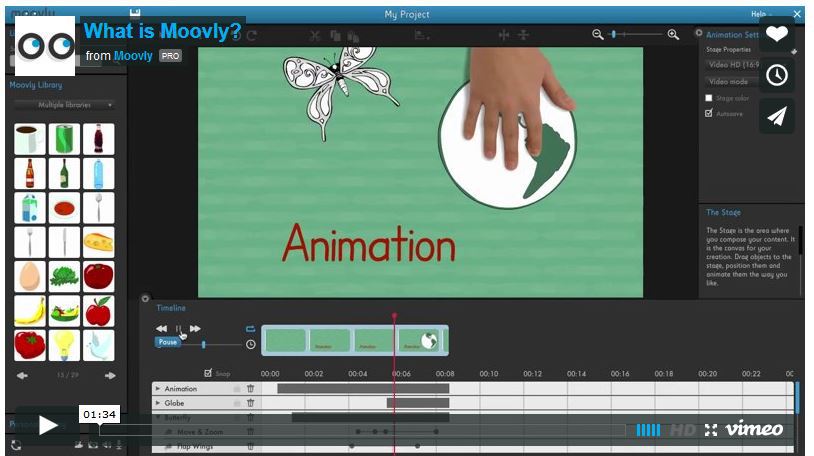Toggle visibility box on Animation layer
Screen dimensions: 814x456
click(x=237, y=389)
